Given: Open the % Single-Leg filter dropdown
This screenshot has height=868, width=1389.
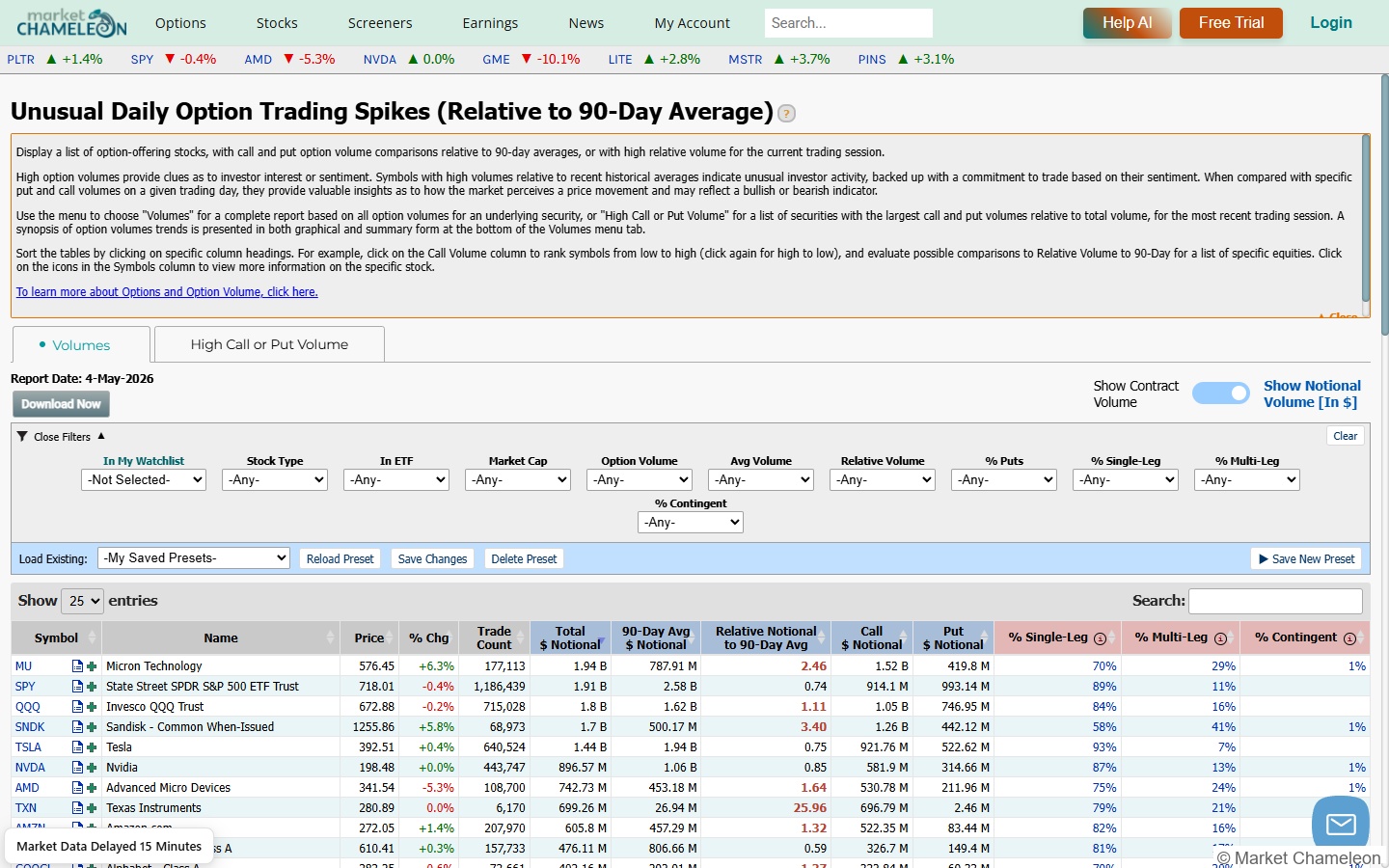Looking at the screenshot, I should 1126,479.
